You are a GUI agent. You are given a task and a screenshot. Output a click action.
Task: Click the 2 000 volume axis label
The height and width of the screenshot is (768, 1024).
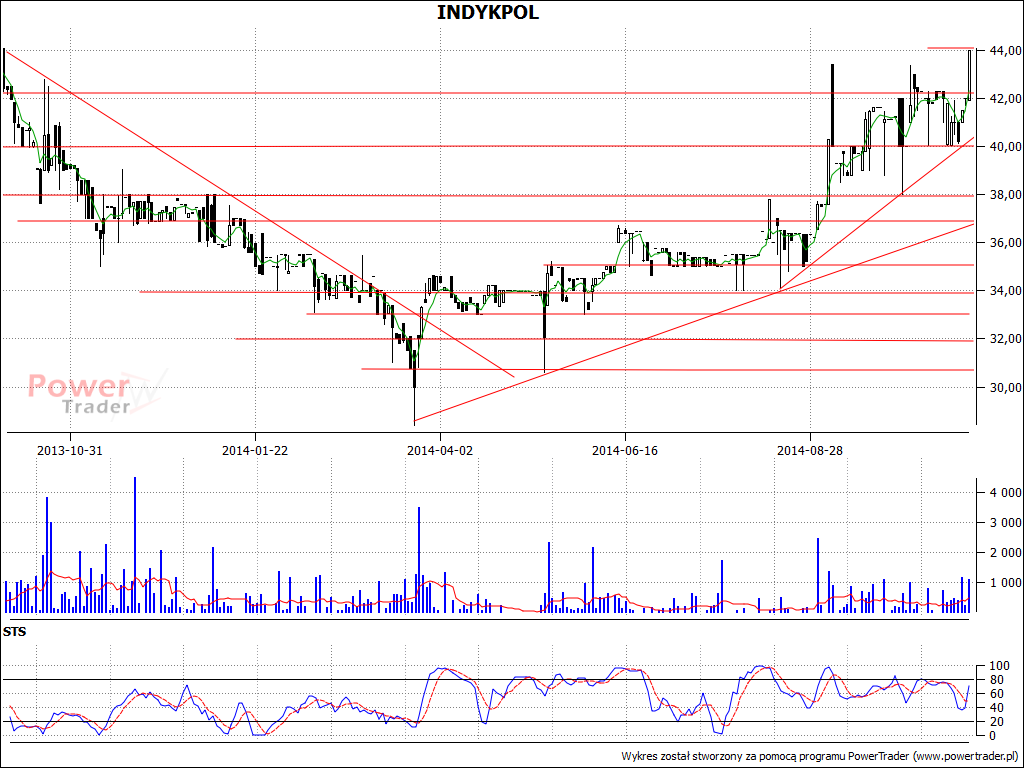1005,552
